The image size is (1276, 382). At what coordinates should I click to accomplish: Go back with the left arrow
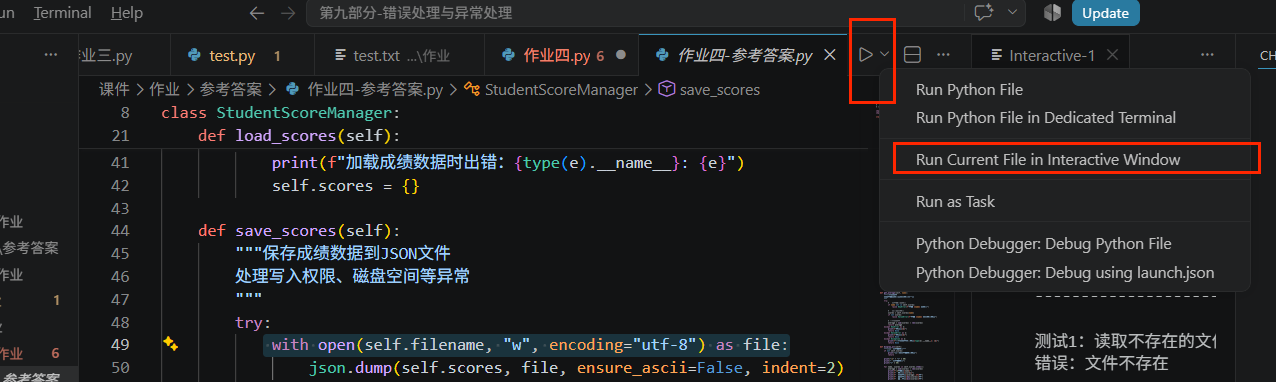[x=257, y=13]
